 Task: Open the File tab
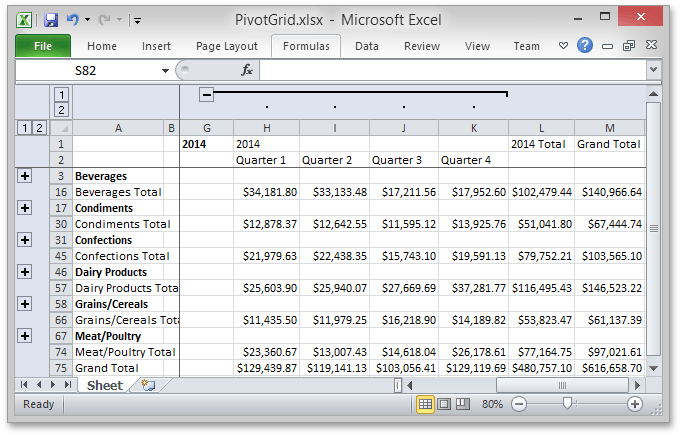coord(43,46)
